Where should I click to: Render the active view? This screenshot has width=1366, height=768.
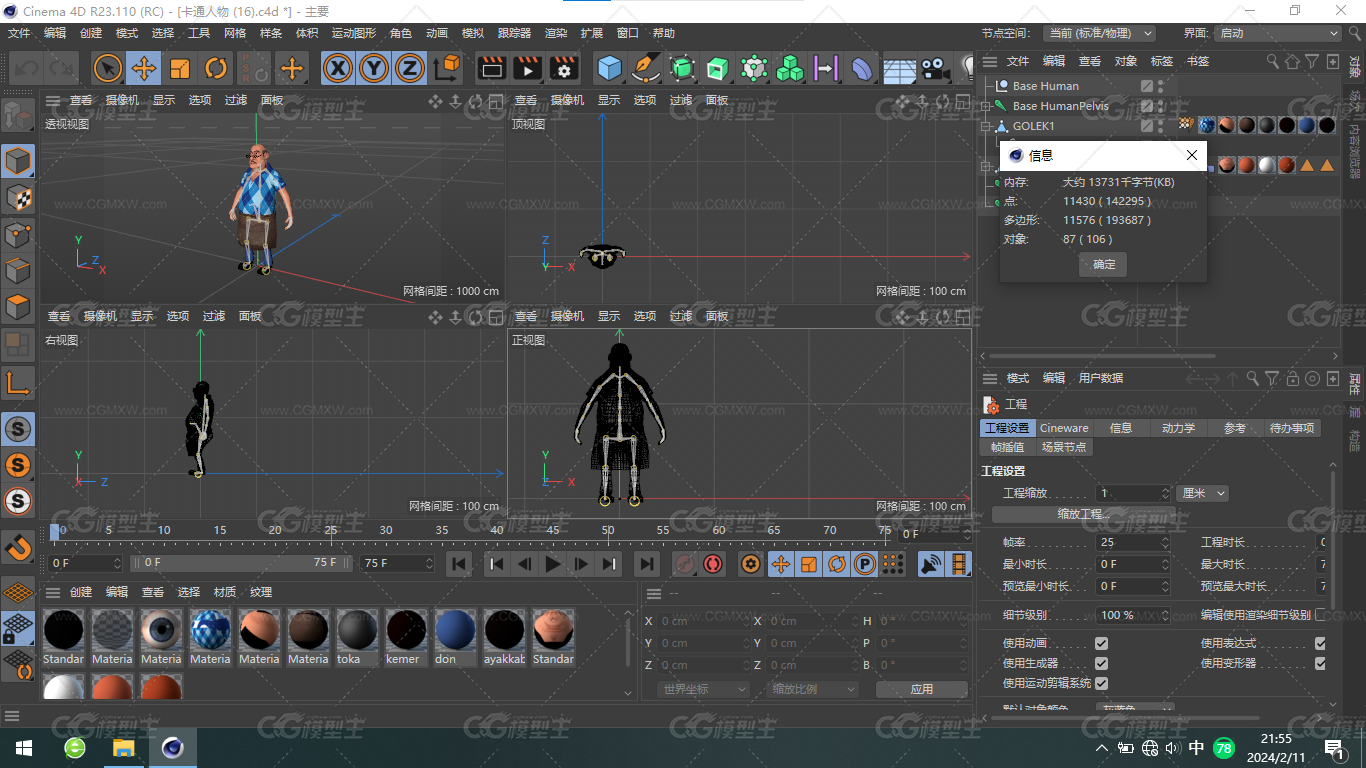pos(492,68)
